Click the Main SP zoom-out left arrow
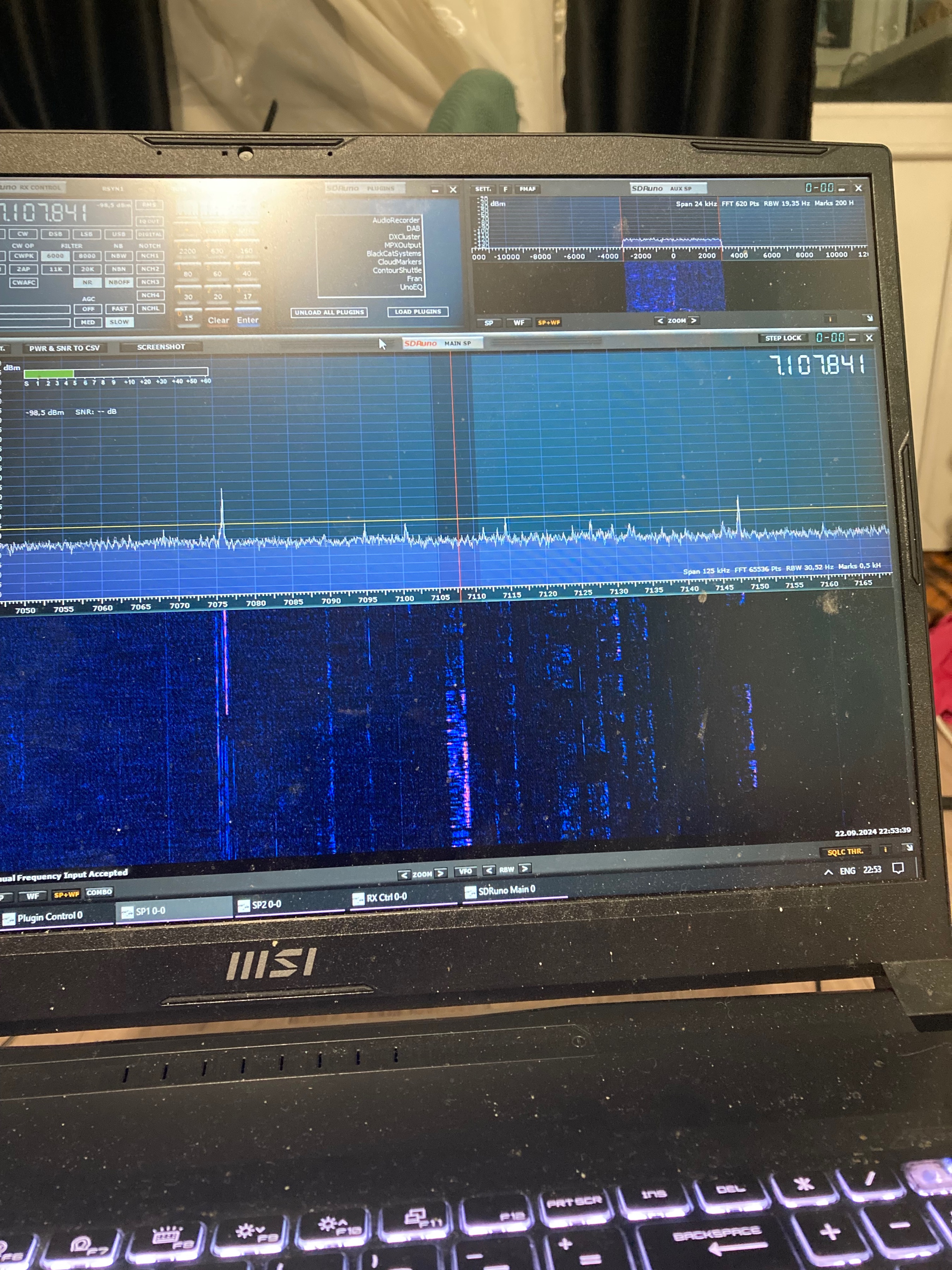This screenshot has width=952, height=1270. pyautogui.click(x=404, y=875)
